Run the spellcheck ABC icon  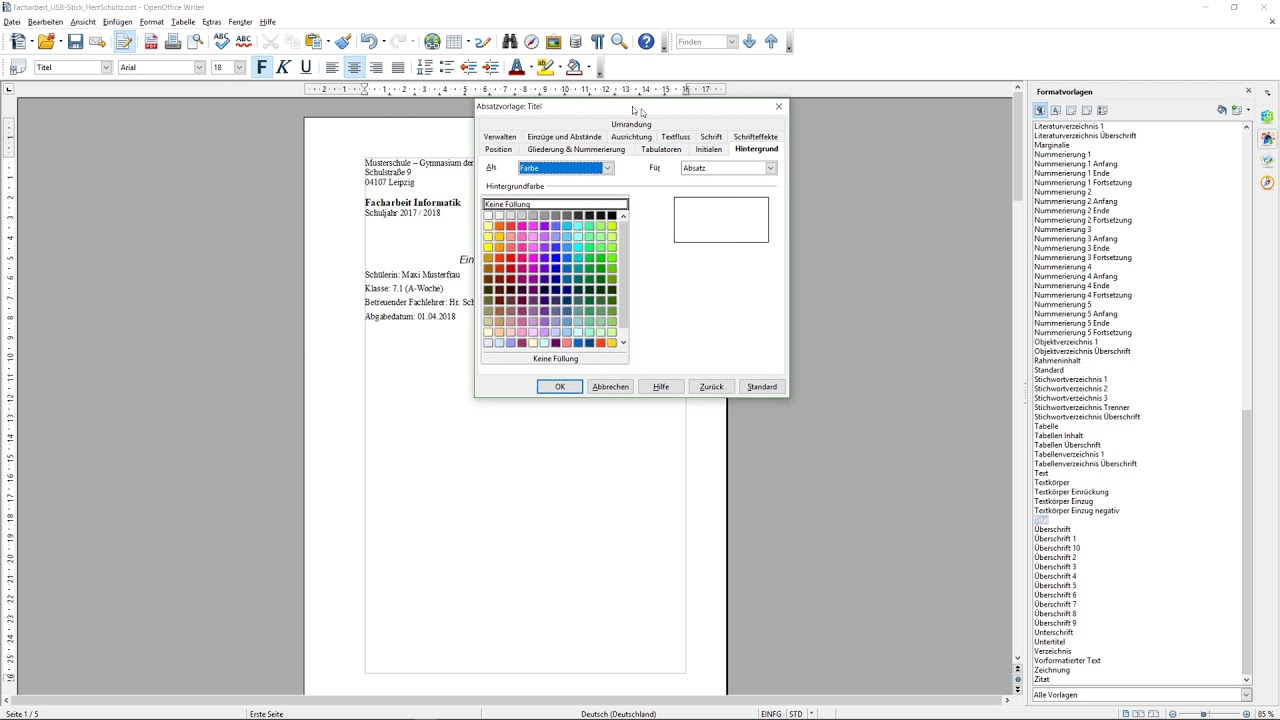coord(221,42)
